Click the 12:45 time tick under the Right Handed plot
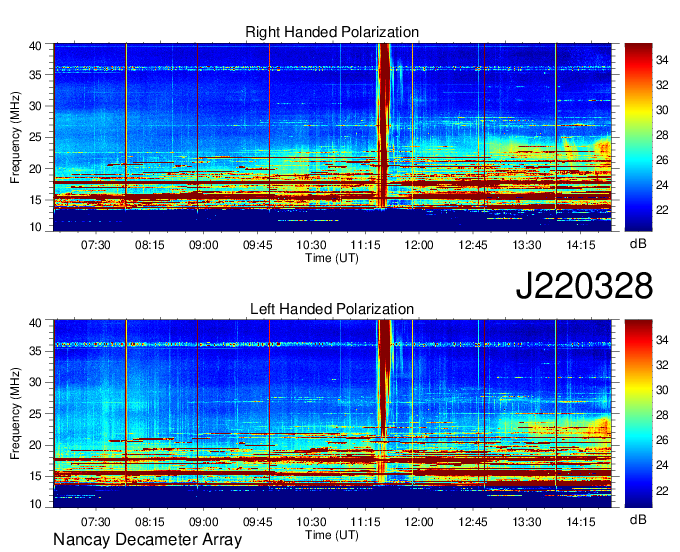The image size is (680, 552). (473, 245)
